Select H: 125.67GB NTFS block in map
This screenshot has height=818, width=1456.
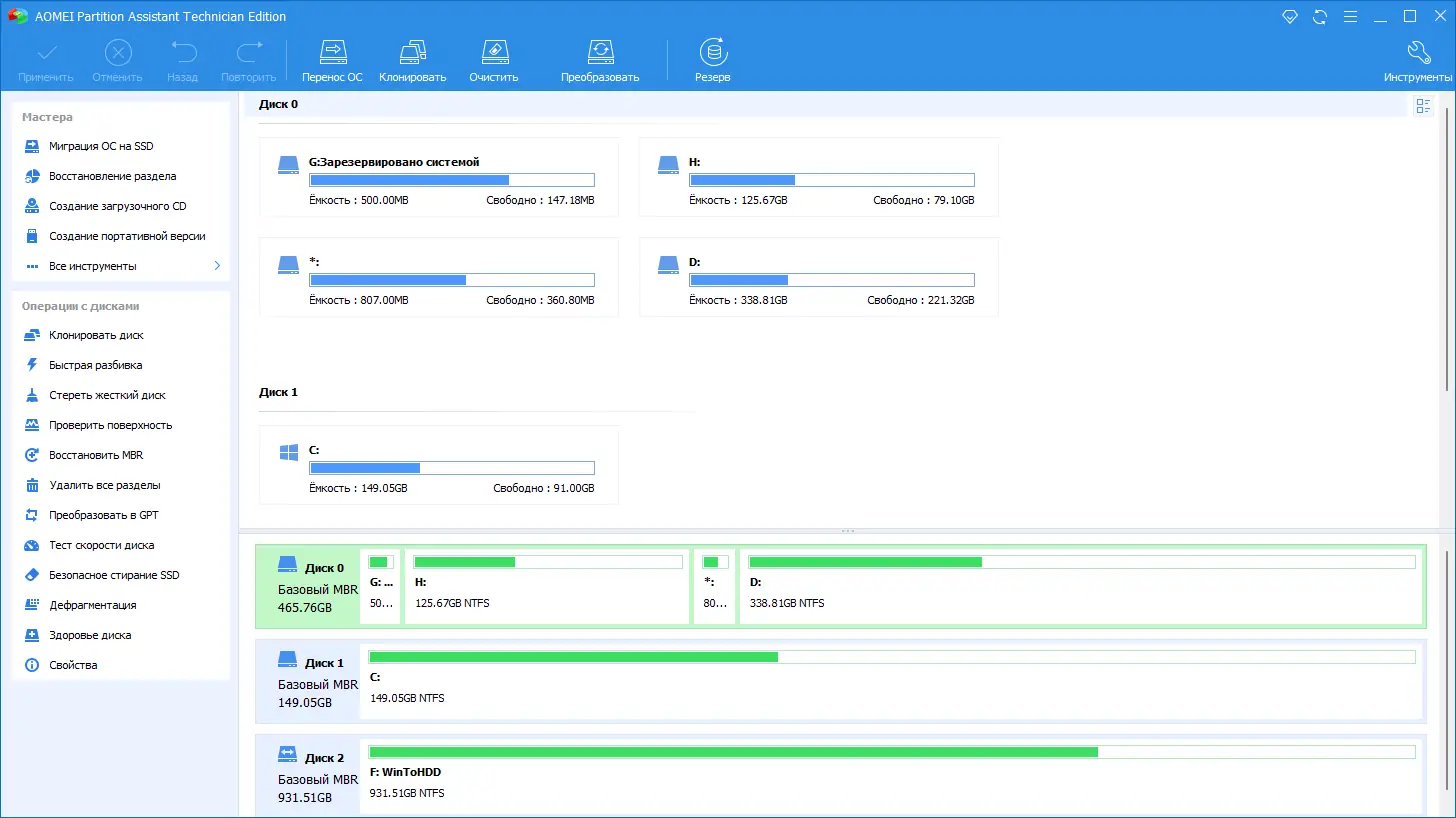[x=547, y=587]
